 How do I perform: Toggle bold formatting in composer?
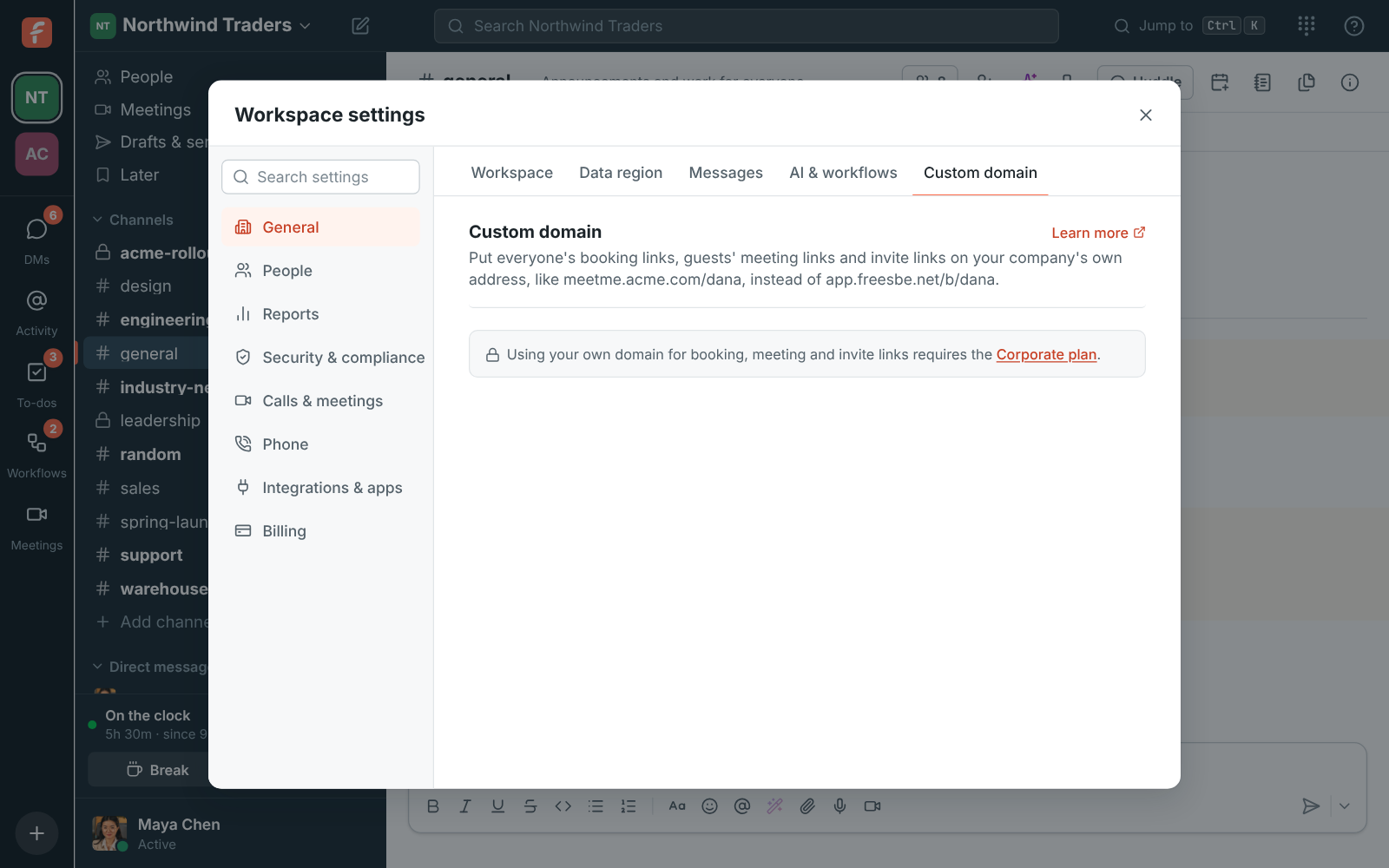[433, 806]
